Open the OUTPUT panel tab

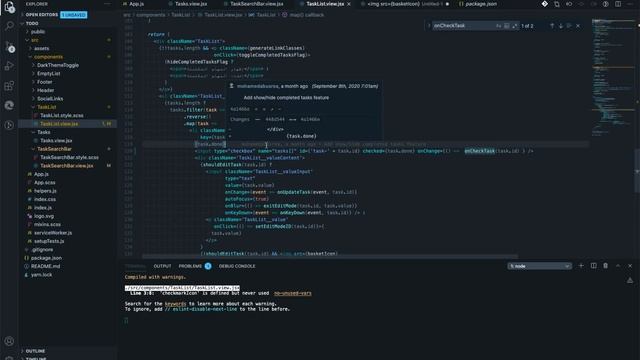point(162,266)
